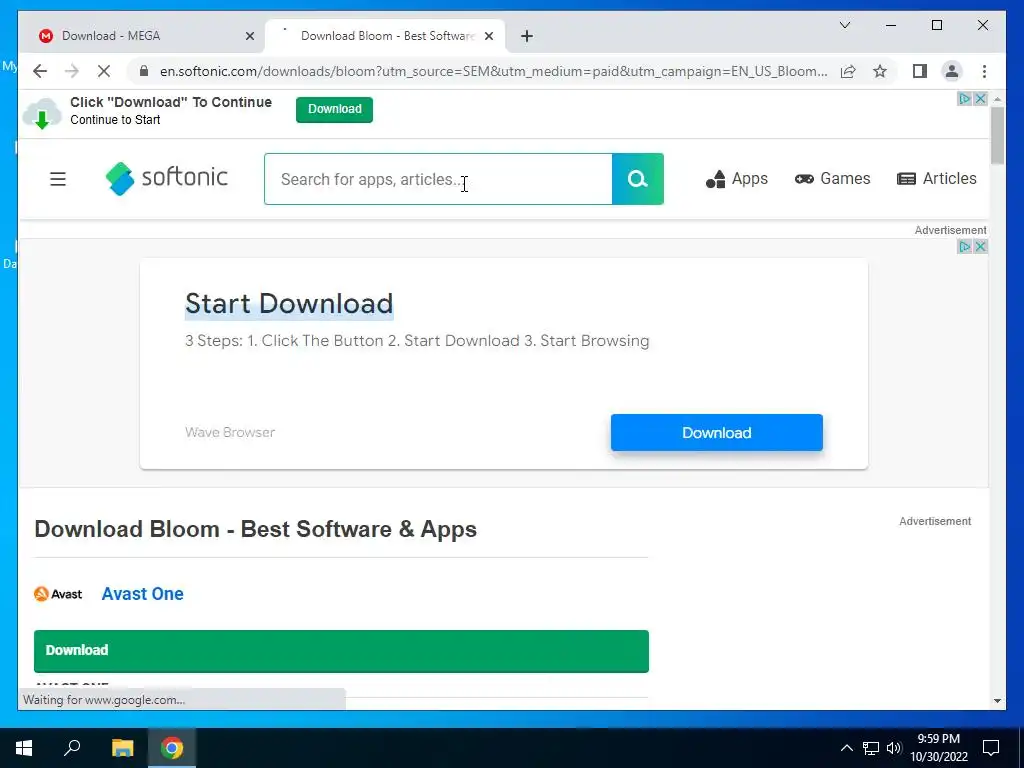1024x768 pixels.
Task: Click the browser back arrow
Action: [40, 71]
